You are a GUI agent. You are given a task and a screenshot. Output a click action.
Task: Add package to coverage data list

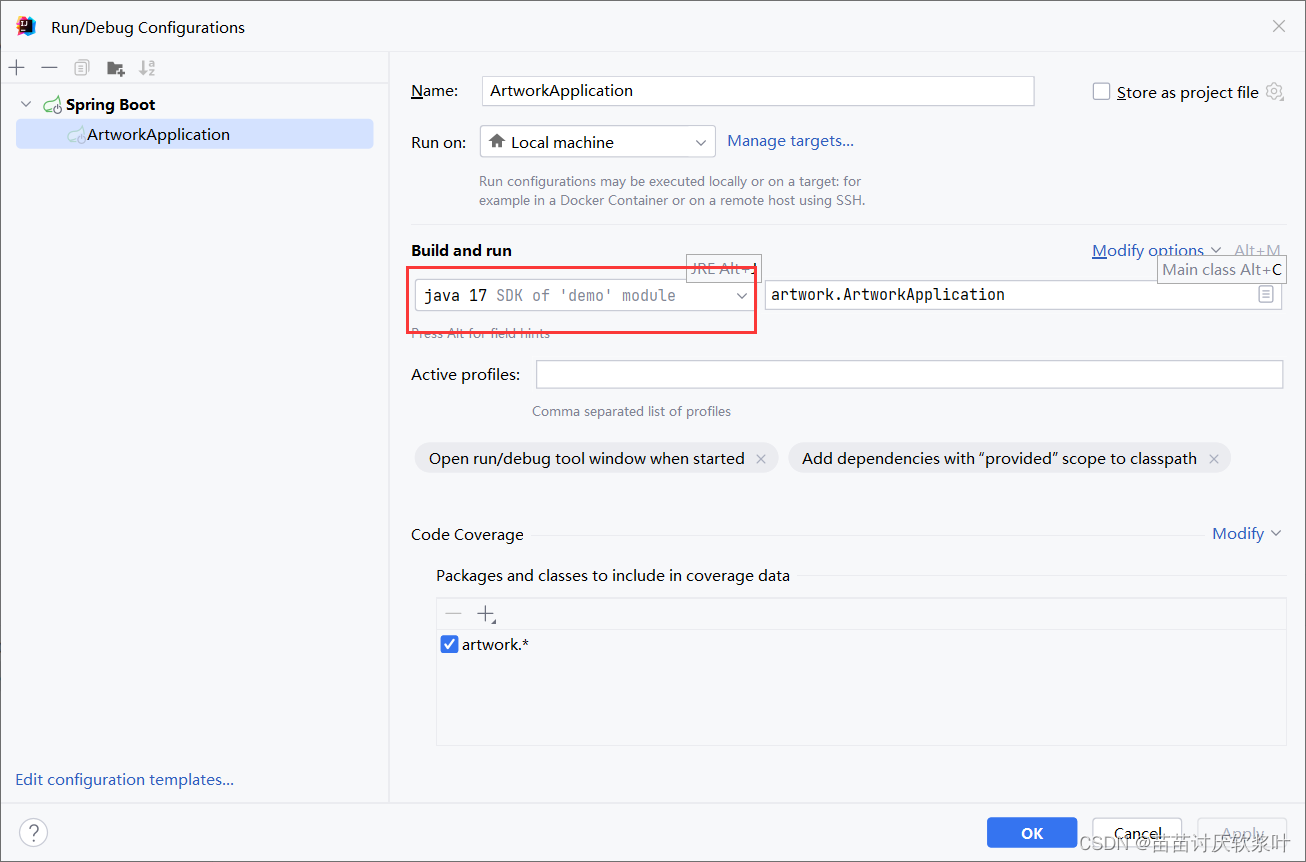[486, 613]
